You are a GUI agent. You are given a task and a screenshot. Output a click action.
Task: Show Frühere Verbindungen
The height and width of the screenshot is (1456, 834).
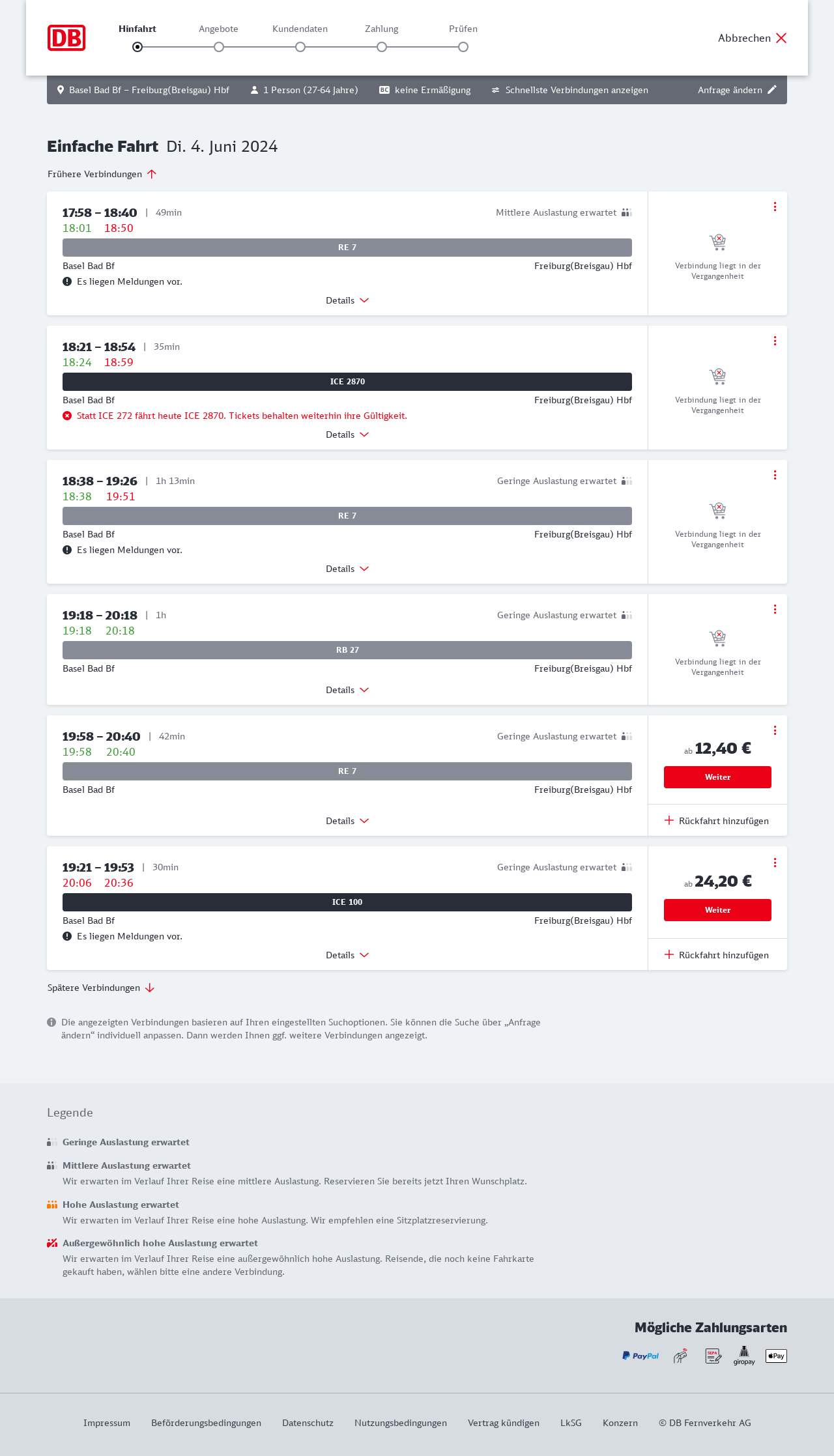tap(102, 174)
